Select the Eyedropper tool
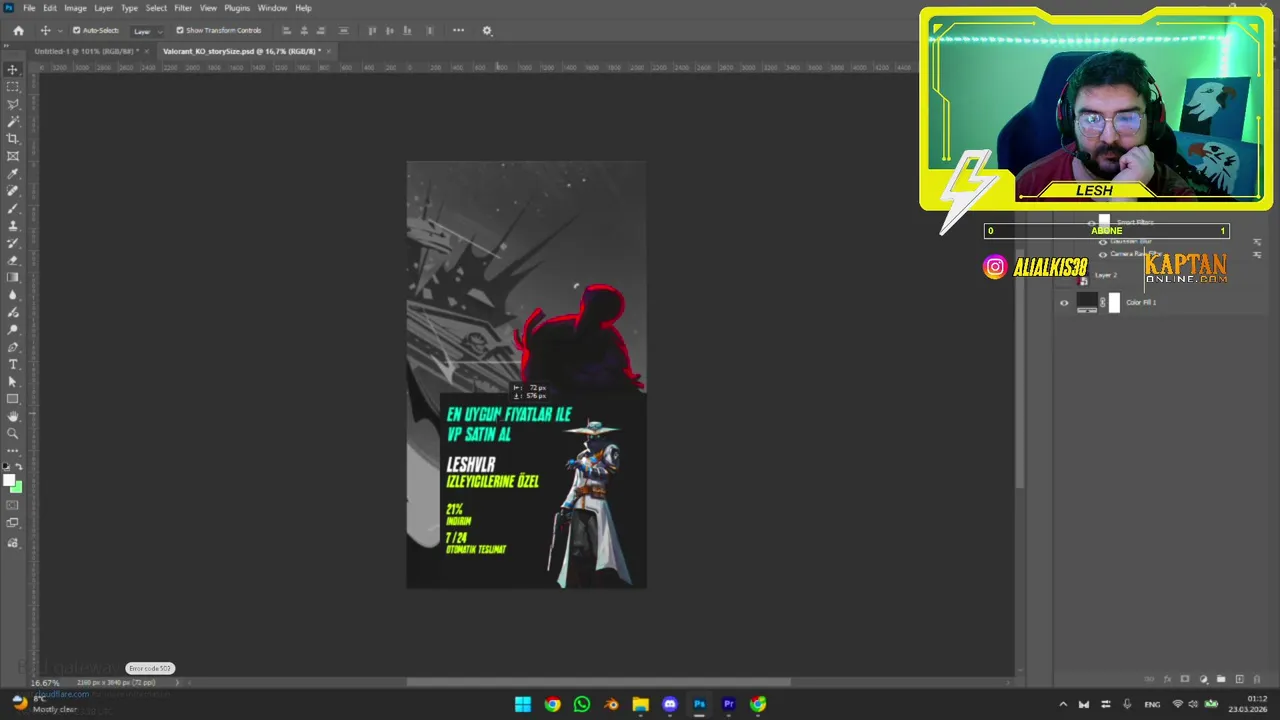Screen dimensions: 1280x720 13,173
